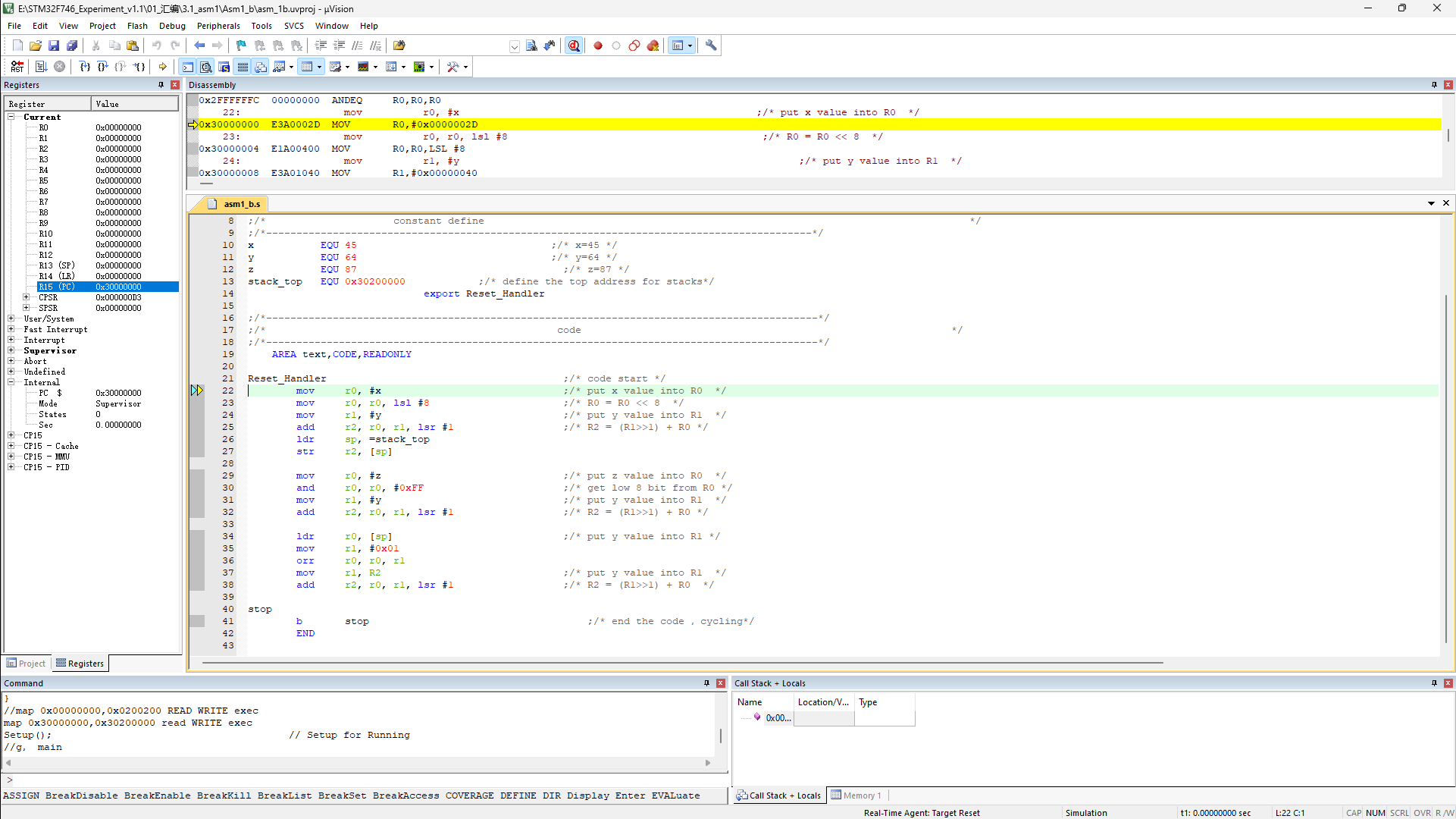Open the Peripherals menu
This screenshot has width=1456, height=819.
point(218,26)
